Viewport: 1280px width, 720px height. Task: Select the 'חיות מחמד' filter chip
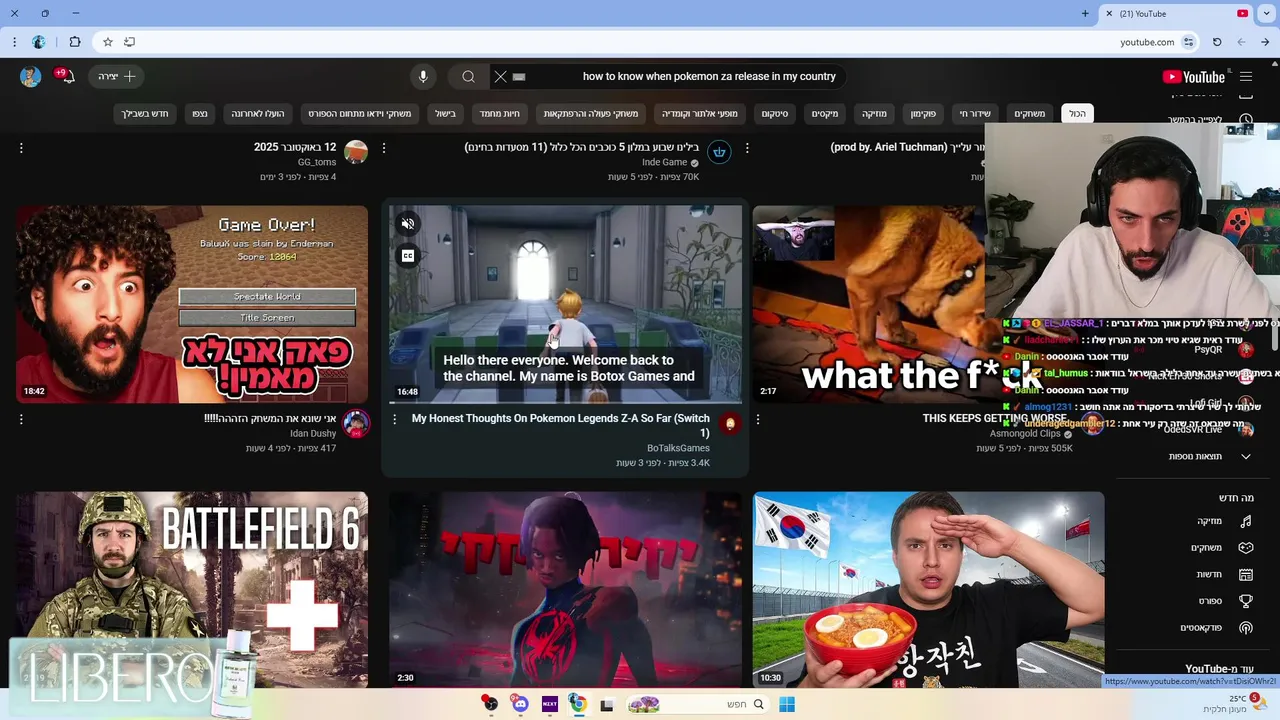[499, 114]
